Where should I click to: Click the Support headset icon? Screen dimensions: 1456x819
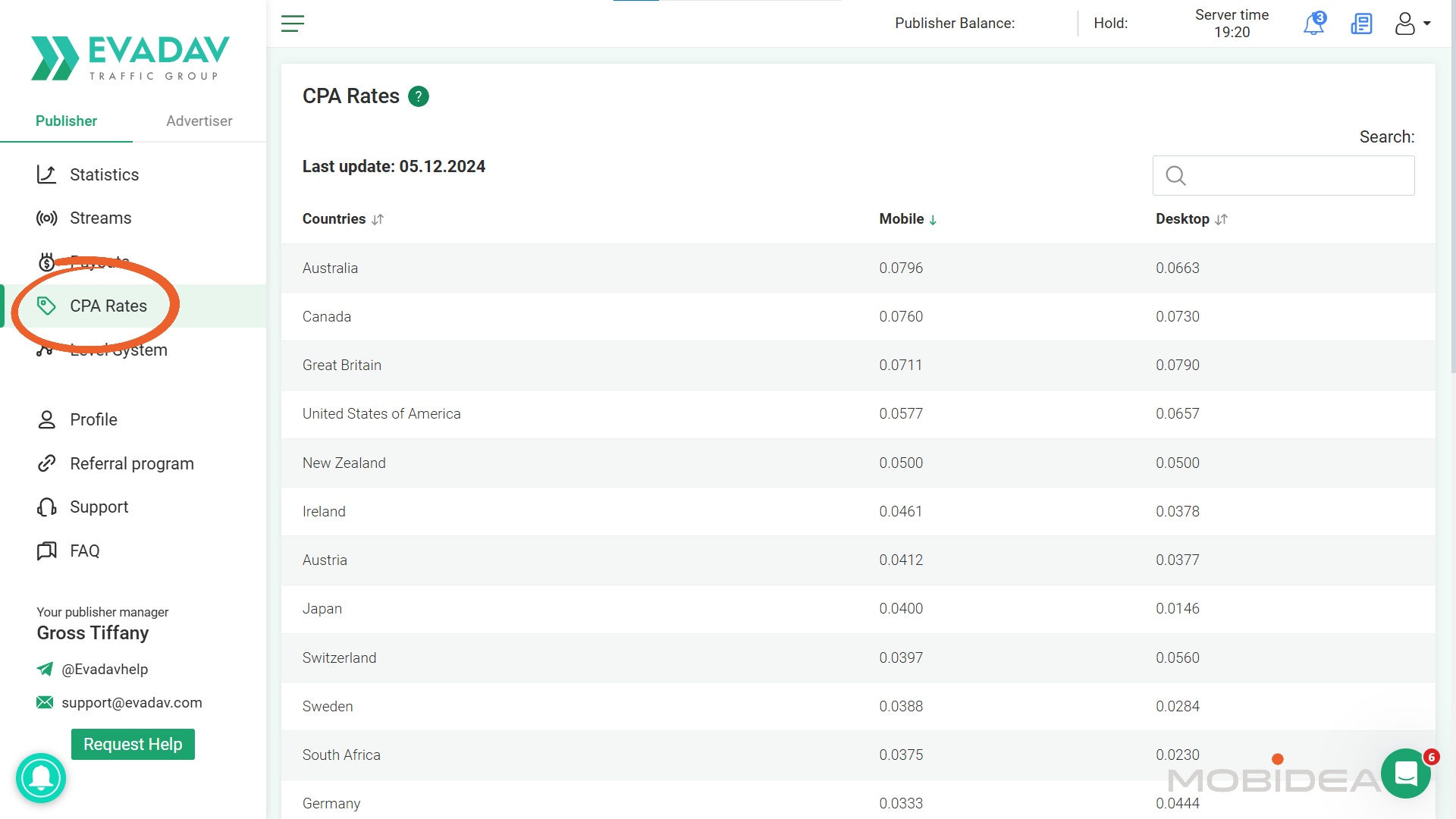coord(47,507)
